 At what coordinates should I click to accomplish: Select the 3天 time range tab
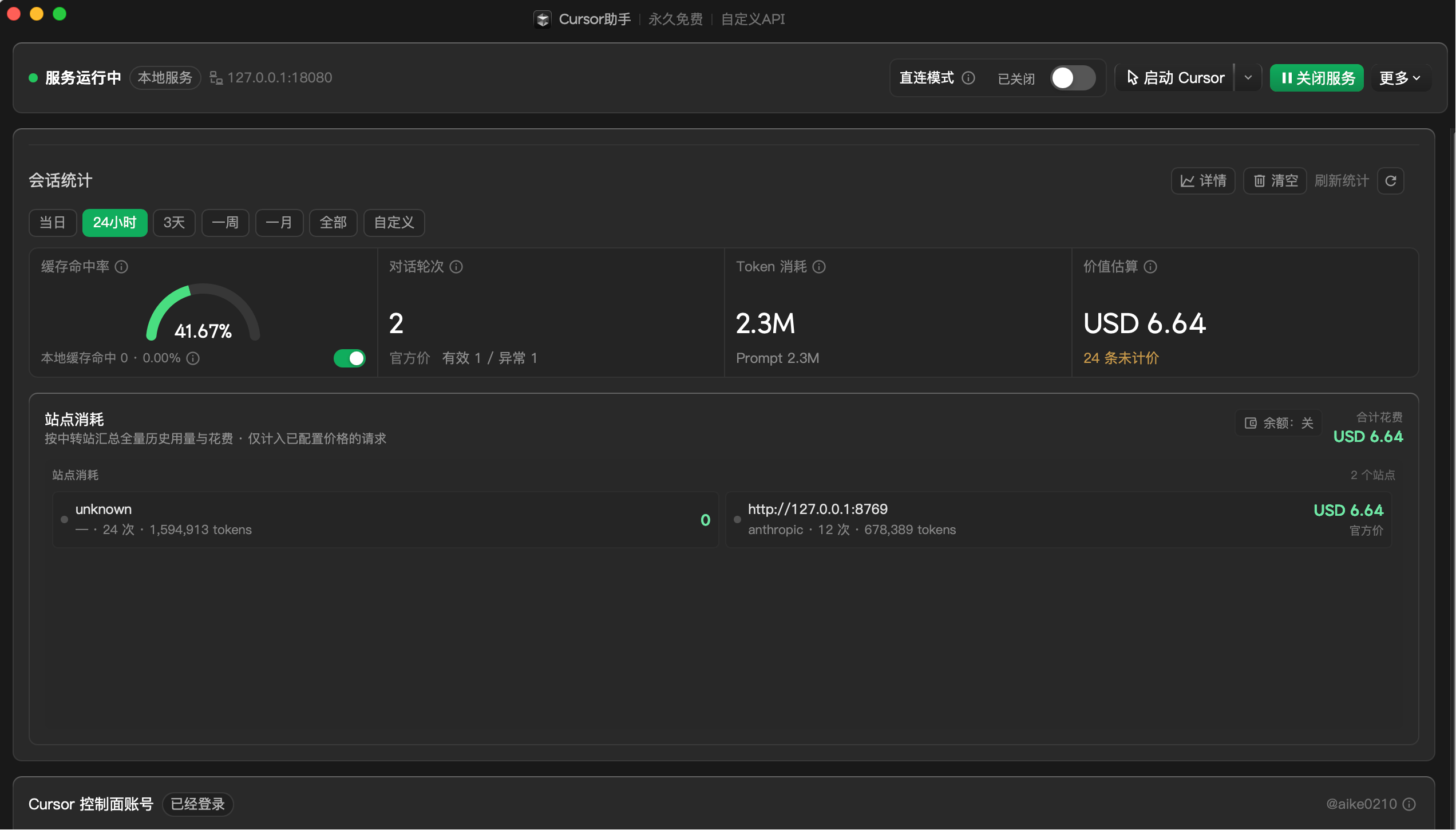[174, 223]
